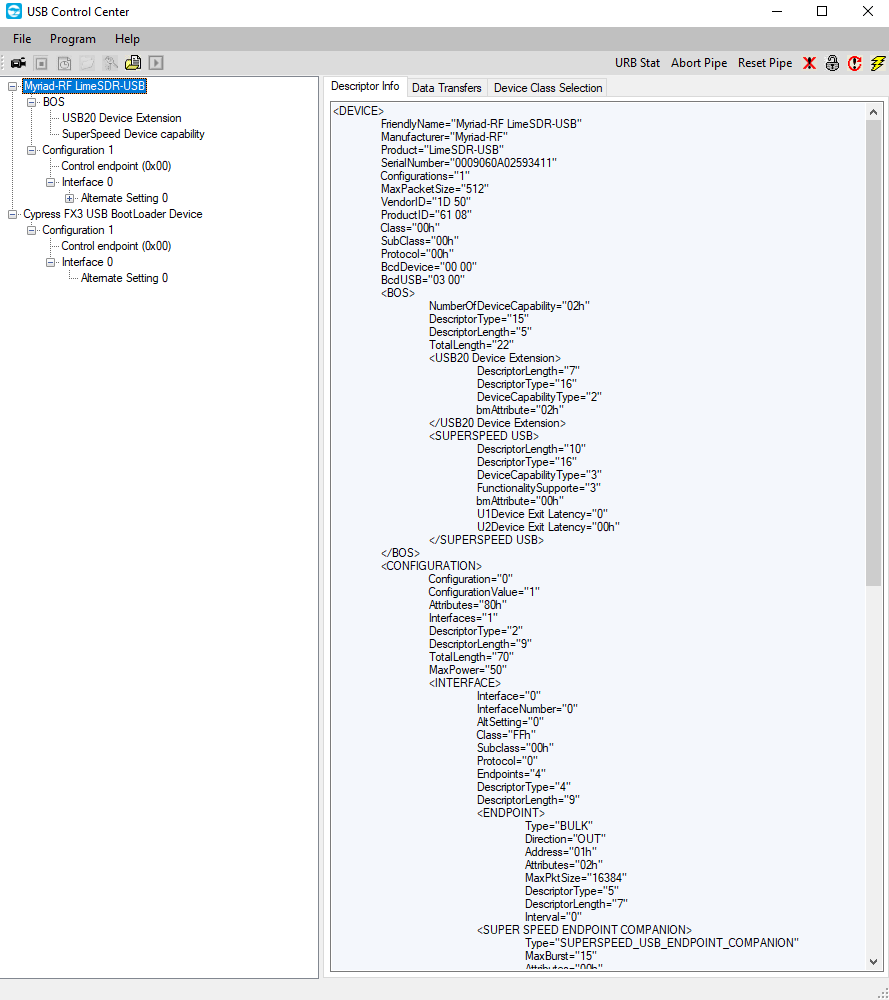Click the play arrow toolbar icon
Viewport: 889px width, 1000px height.
tap(156, 63)
